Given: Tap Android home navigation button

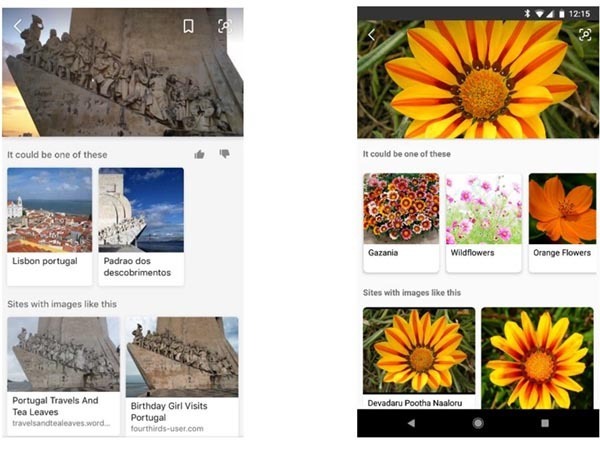Looking at the screenshot, I should tap(478, 423).
